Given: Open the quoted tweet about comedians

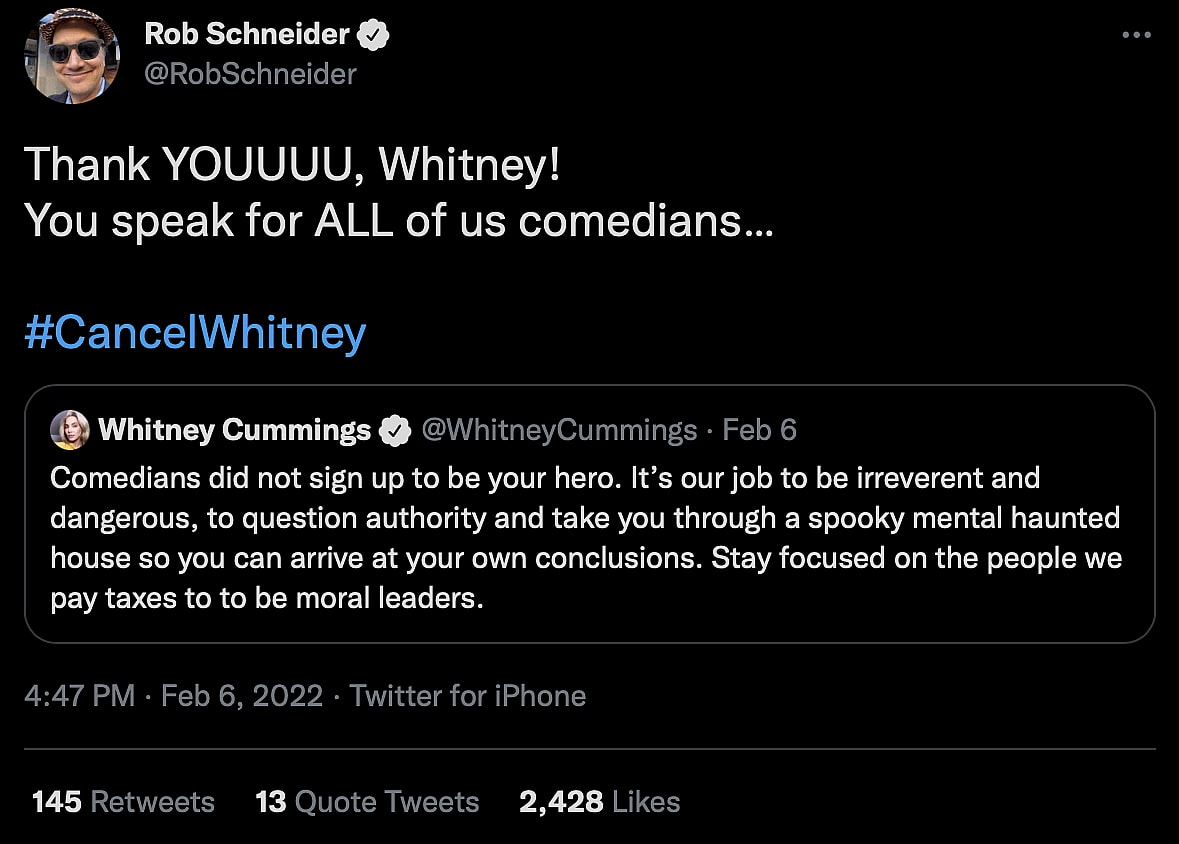Looking at the screenshot, I should tap(588, 540).
